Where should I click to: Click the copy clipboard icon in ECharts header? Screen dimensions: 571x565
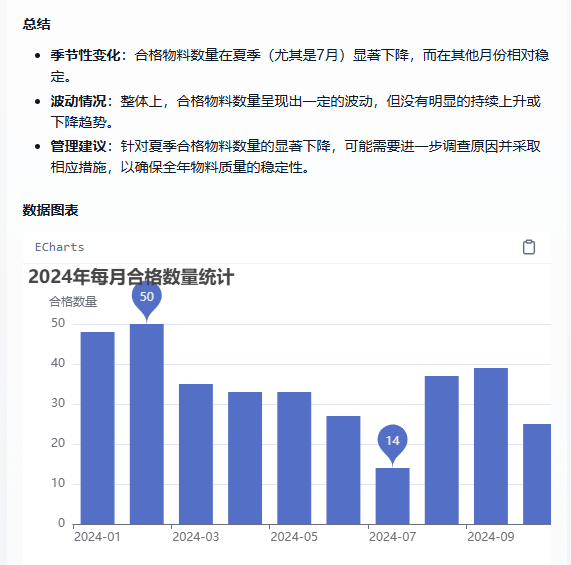coord(529,247)
